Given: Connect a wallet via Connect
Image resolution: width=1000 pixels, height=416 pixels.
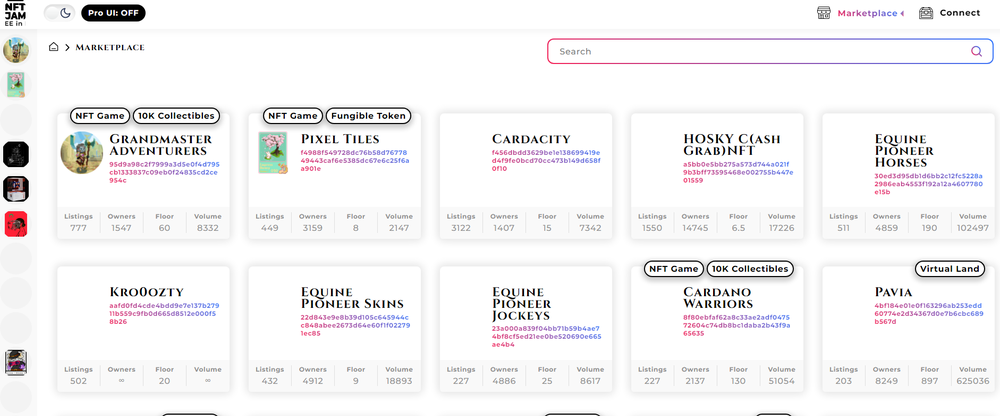Looking at the screenshot, I should pos(960,13).
